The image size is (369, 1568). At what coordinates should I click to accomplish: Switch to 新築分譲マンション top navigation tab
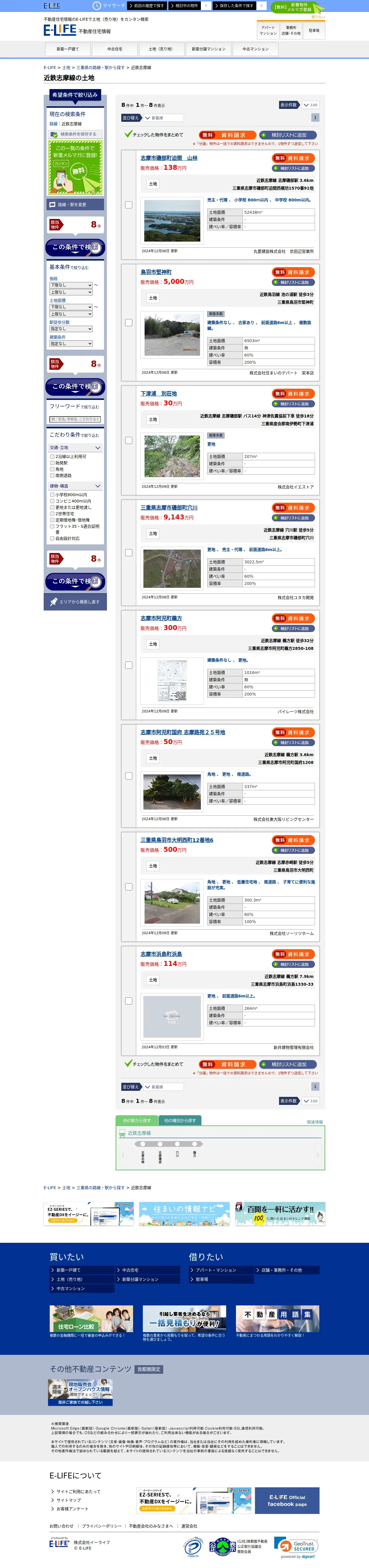point(208,49)
